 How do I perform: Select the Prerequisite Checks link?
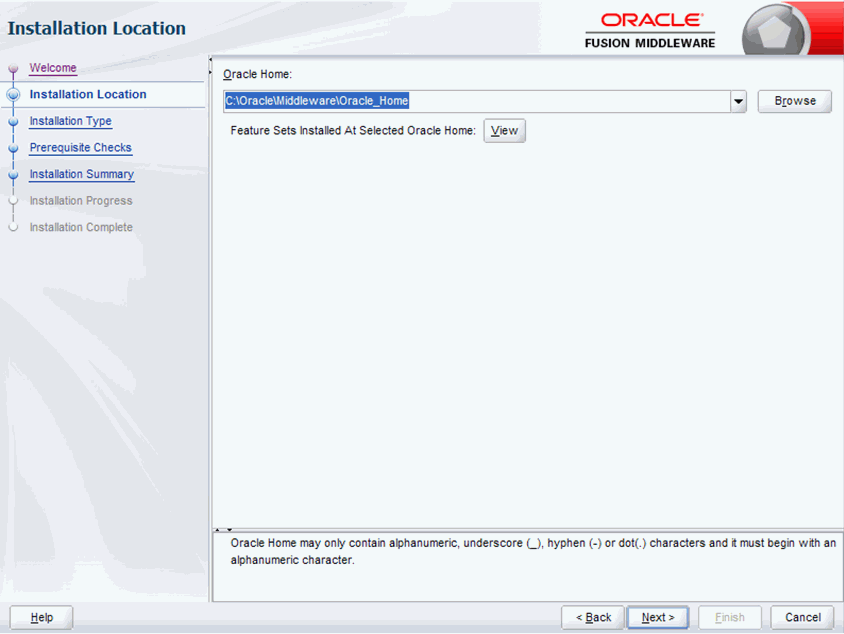point(80,148)
